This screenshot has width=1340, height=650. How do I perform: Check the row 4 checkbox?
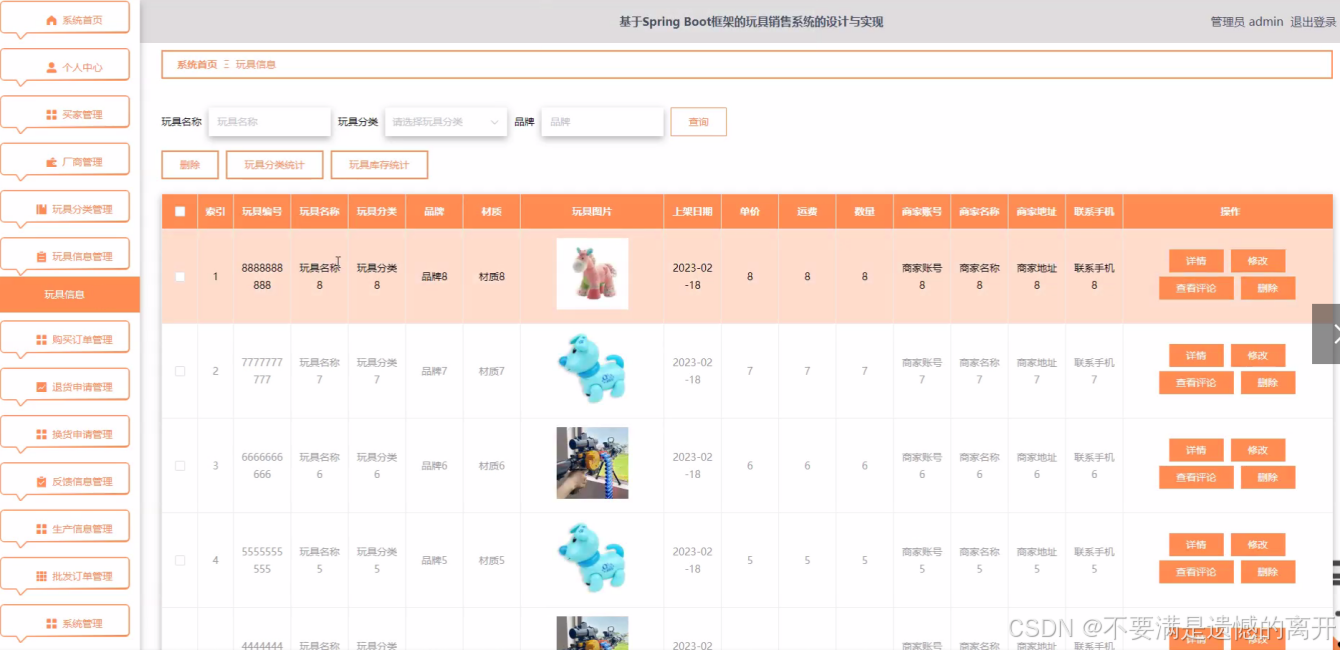tap(180, 560)
